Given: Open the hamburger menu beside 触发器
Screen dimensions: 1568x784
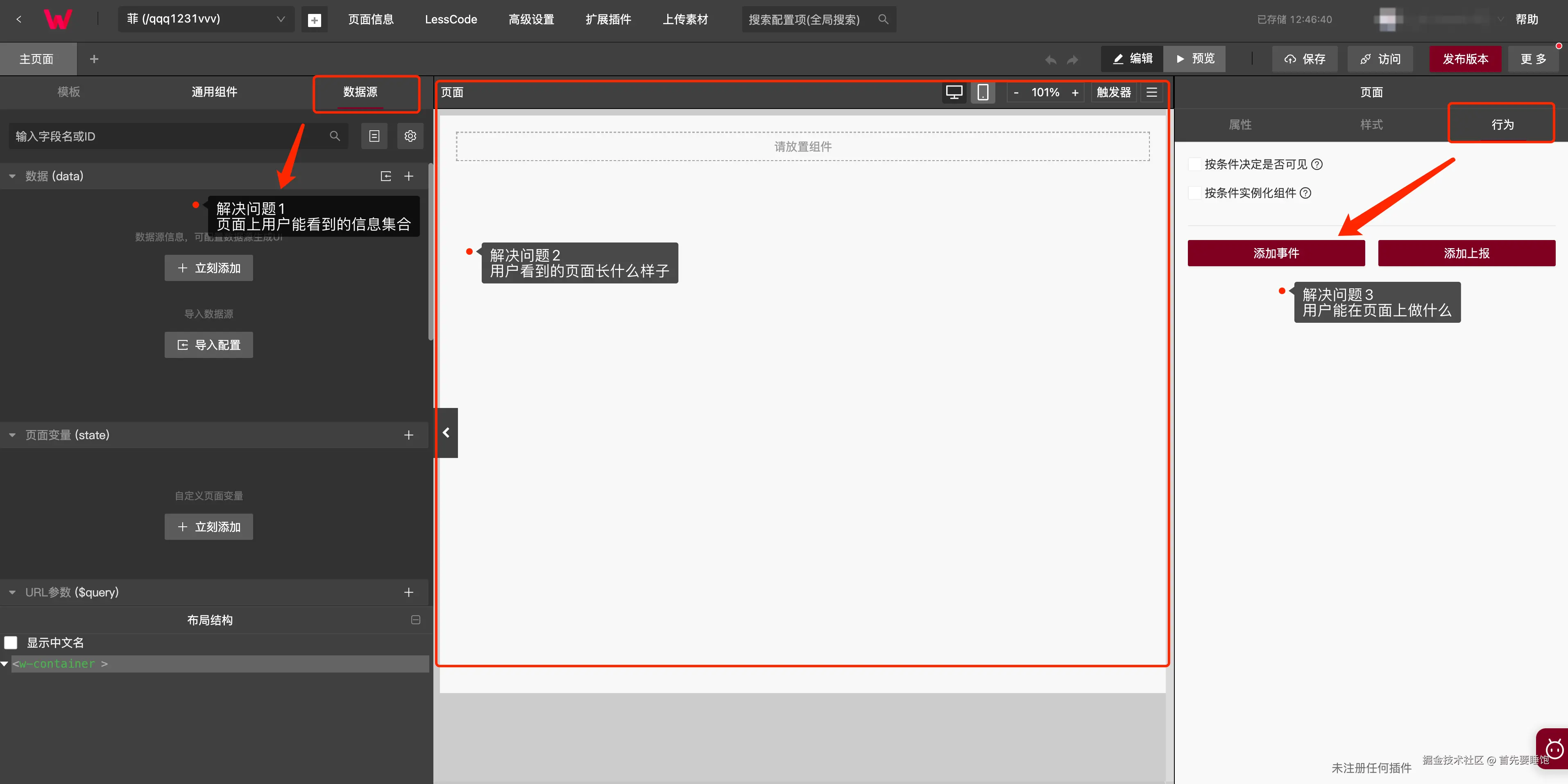Looking at the screenshot, I should tap(1152, 92).
